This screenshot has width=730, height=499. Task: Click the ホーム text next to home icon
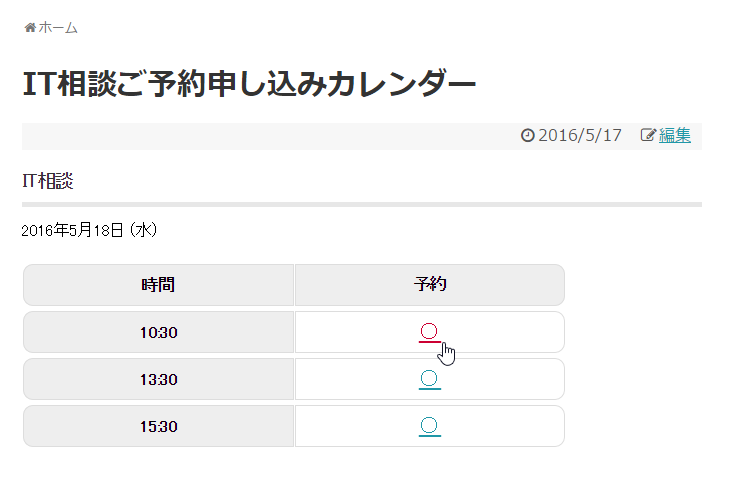[x=58, y=28]
